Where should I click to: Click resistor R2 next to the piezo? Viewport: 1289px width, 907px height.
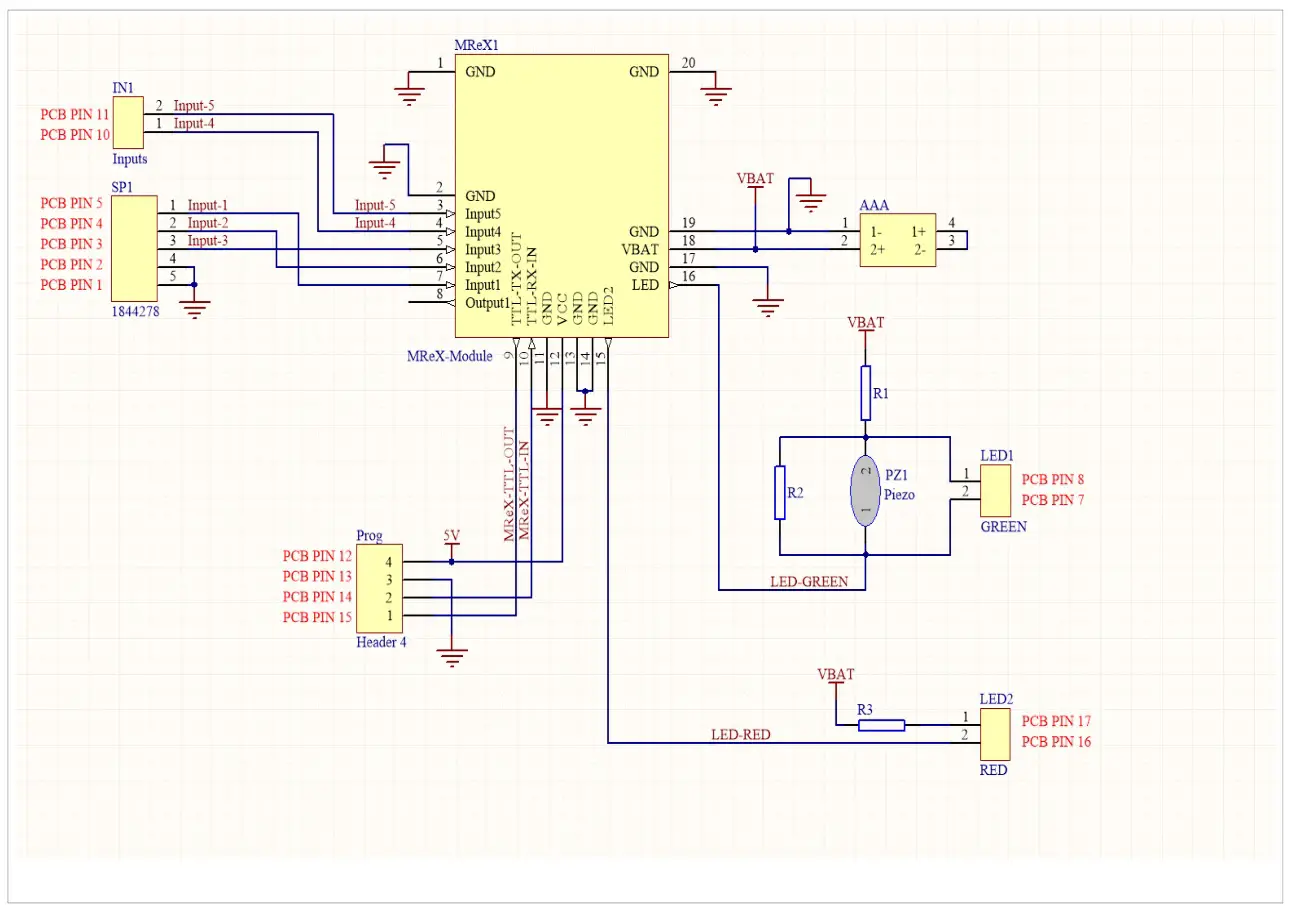click(781, 490)
